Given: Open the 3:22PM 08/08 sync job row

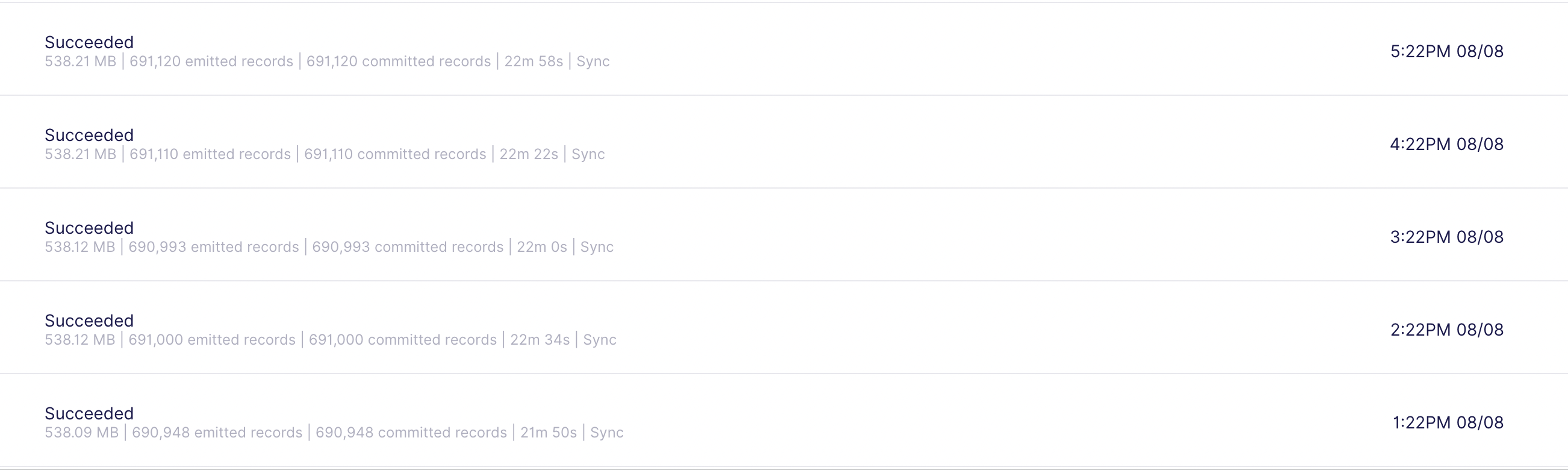Looking at the screenshot, I should click(784, 236).
